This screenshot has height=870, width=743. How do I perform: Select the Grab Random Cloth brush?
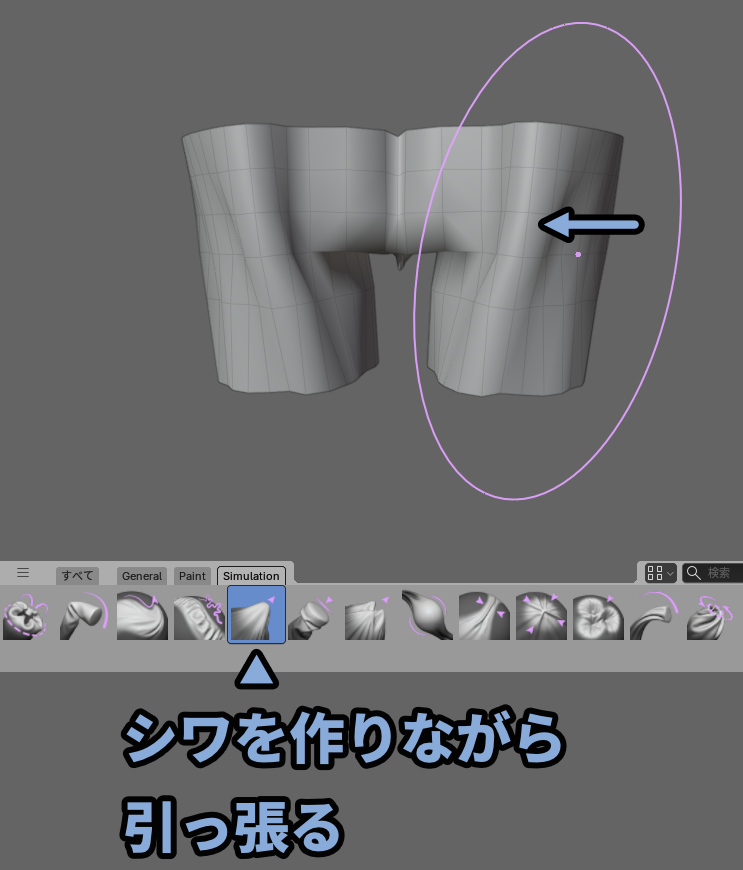[371, 614]
